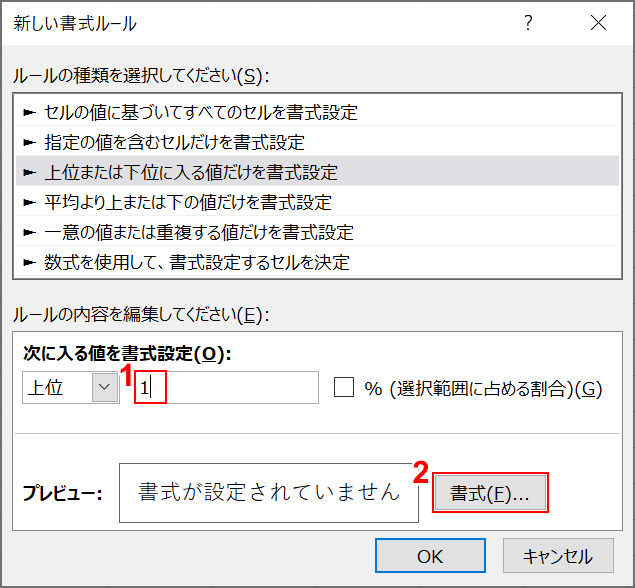Enable the % (選択範囲に占める割合) checkbox

tap(344, 388)
